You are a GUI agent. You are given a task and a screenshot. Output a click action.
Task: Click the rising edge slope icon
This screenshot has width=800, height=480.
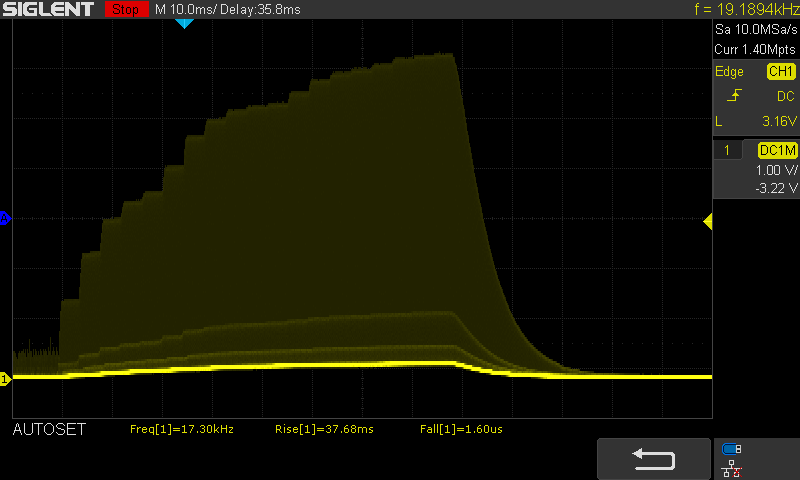(x=734, y=95)
